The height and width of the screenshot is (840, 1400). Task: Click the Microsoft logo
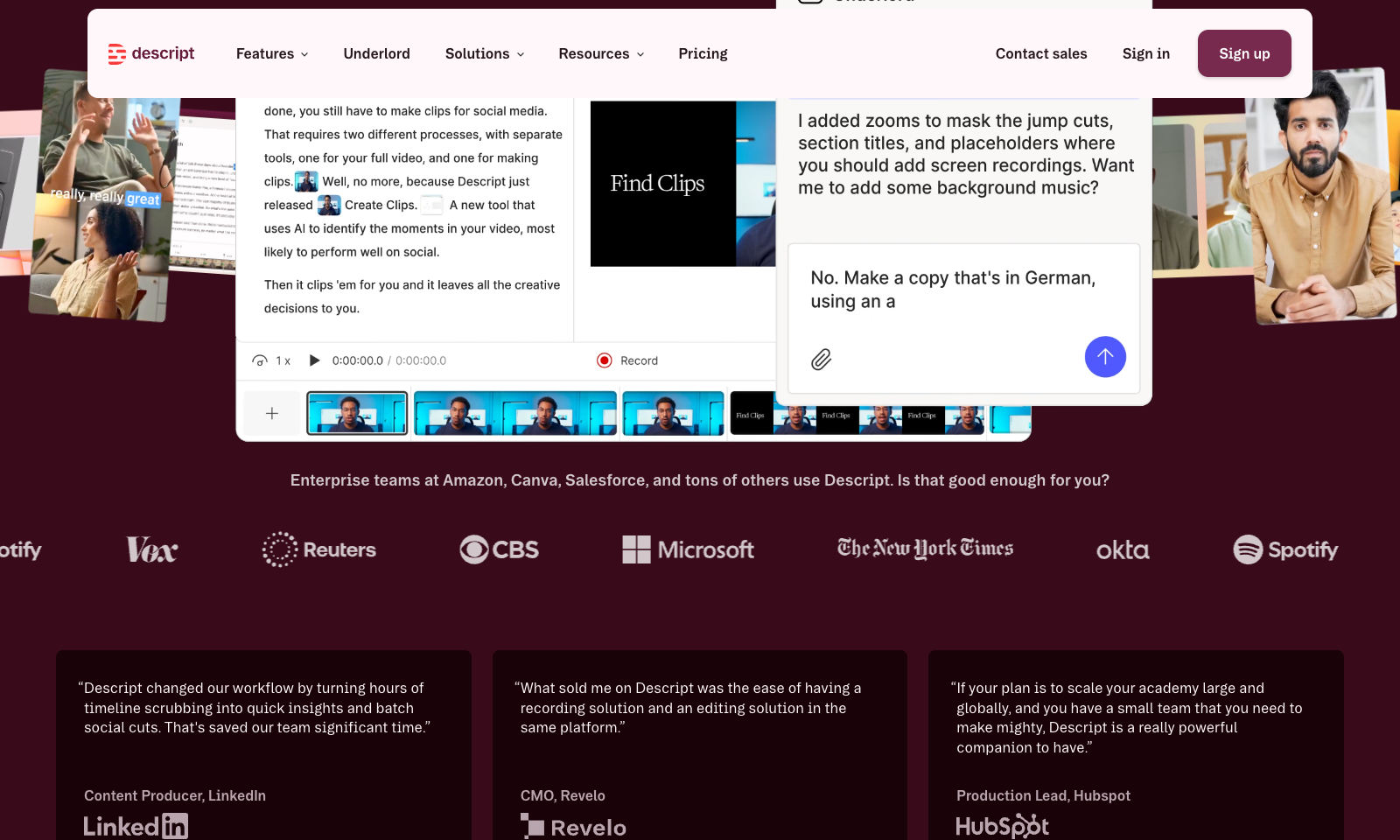click(x=688, y=549)
